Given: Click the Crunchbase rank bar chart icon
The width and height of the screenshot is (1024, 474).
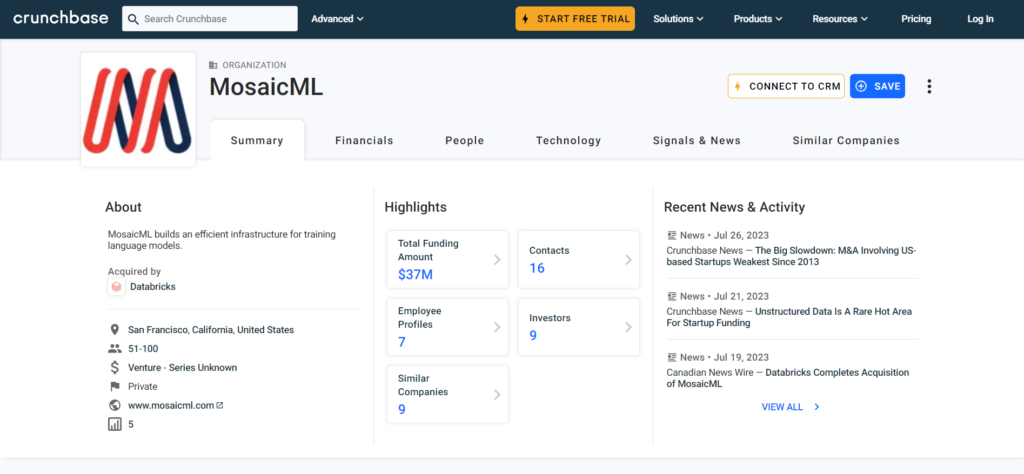Looking at the screenshot, I should [115, 424].
